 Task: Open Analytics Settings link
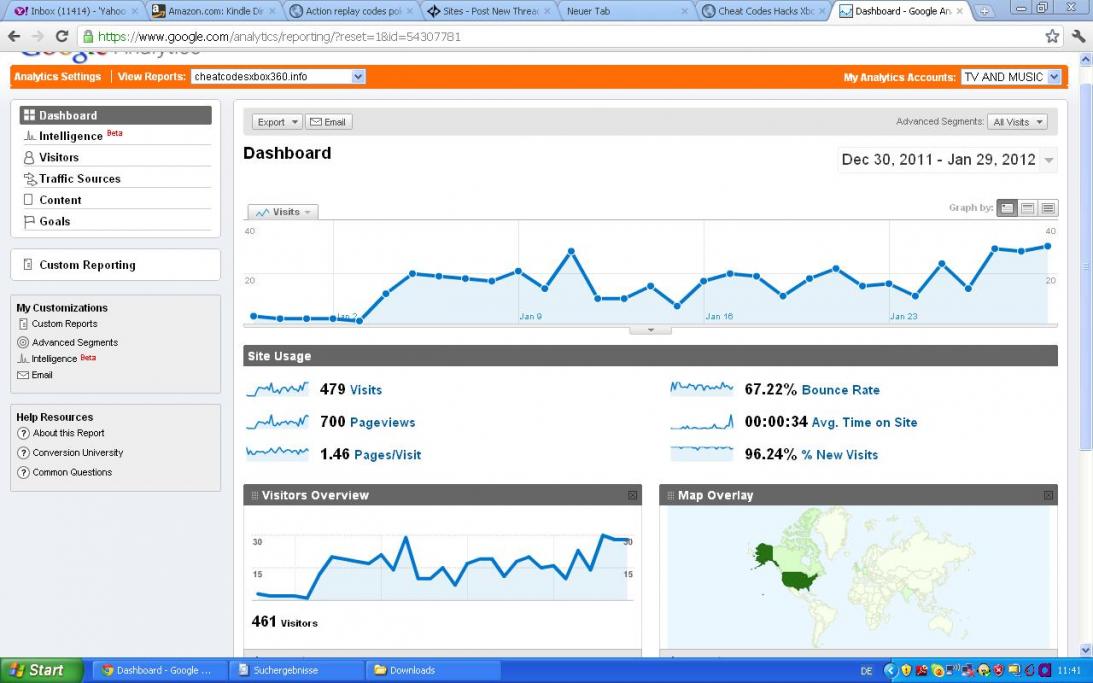pyautogui.click(x=57, y=77)
